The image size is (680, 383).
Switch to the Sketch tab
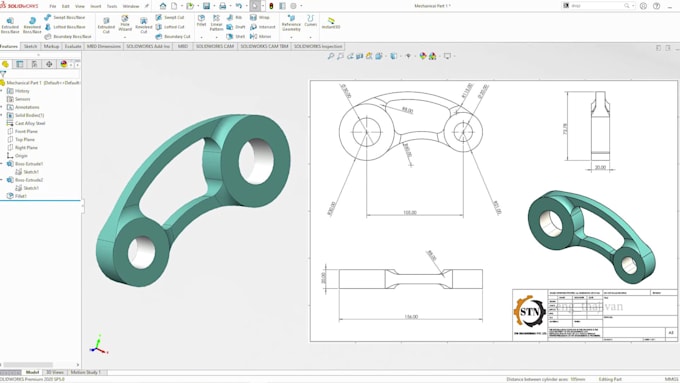(30, 46)
